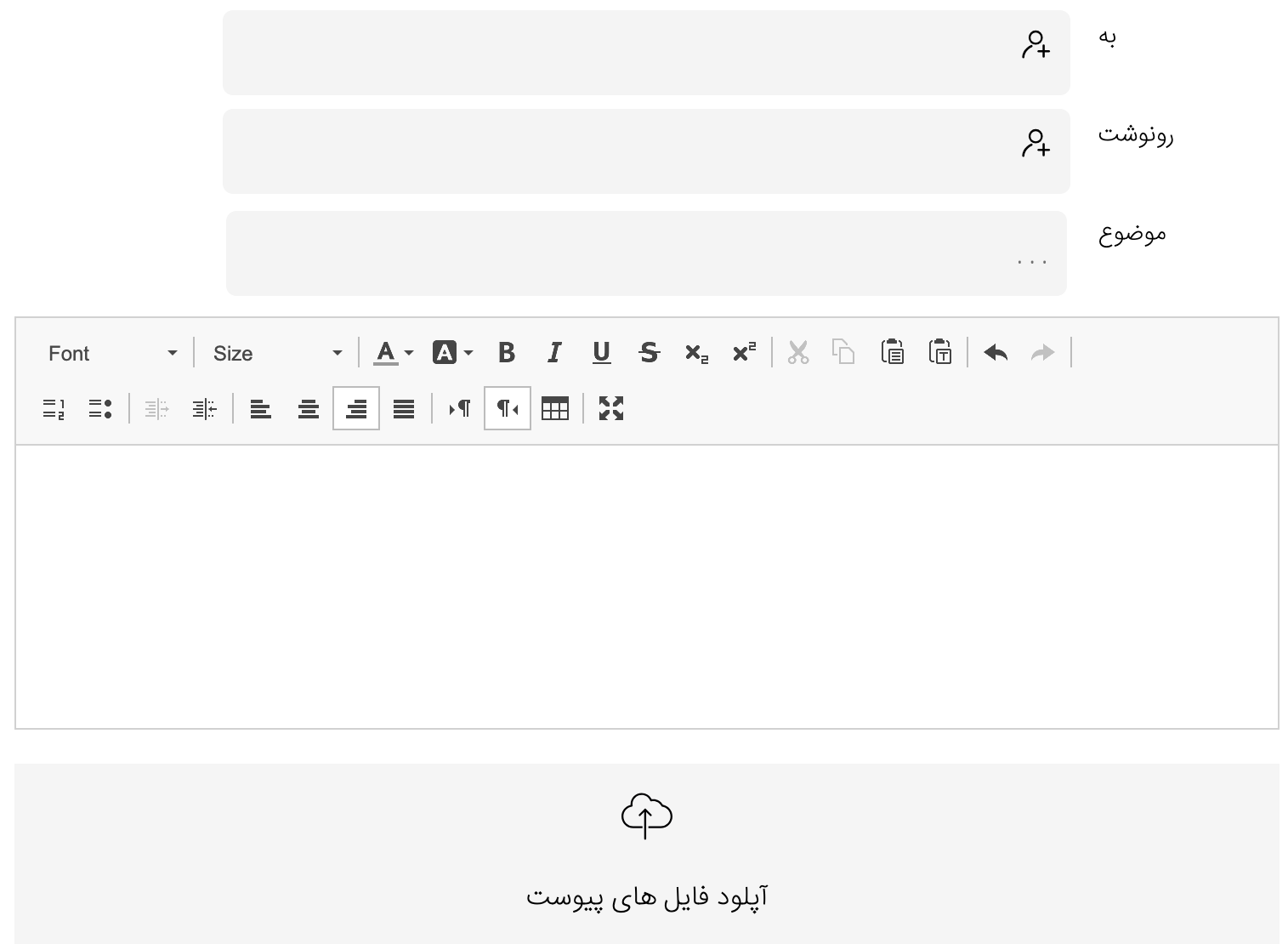
Task: Add a recipient in the به field
Action: click(x=1036, y=44)
